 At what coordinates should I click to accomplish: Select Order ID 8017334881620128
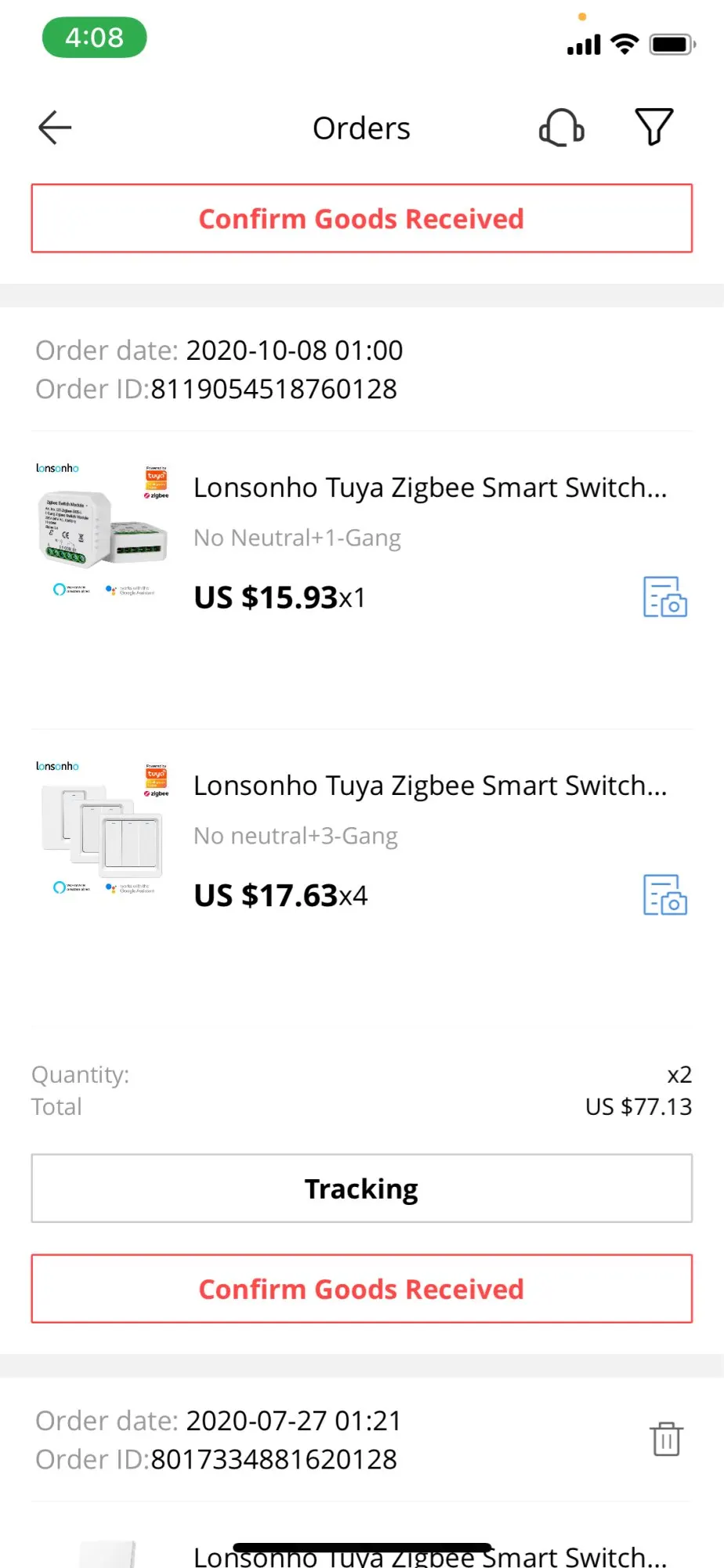(x=273, y=1459)
